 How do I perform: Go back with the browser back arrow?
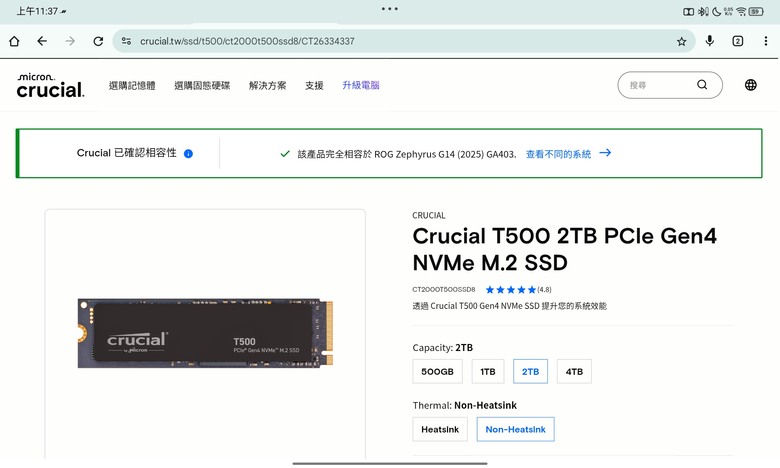pos(42,41)
